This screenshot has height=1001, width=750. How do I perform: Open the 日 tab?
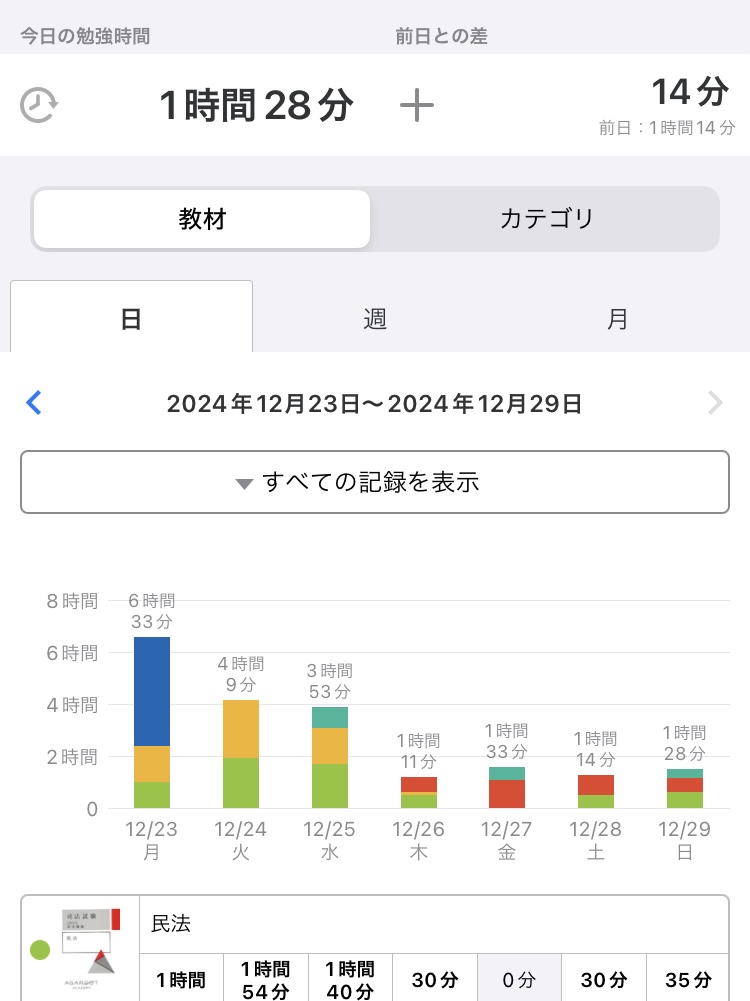(131, 318)
